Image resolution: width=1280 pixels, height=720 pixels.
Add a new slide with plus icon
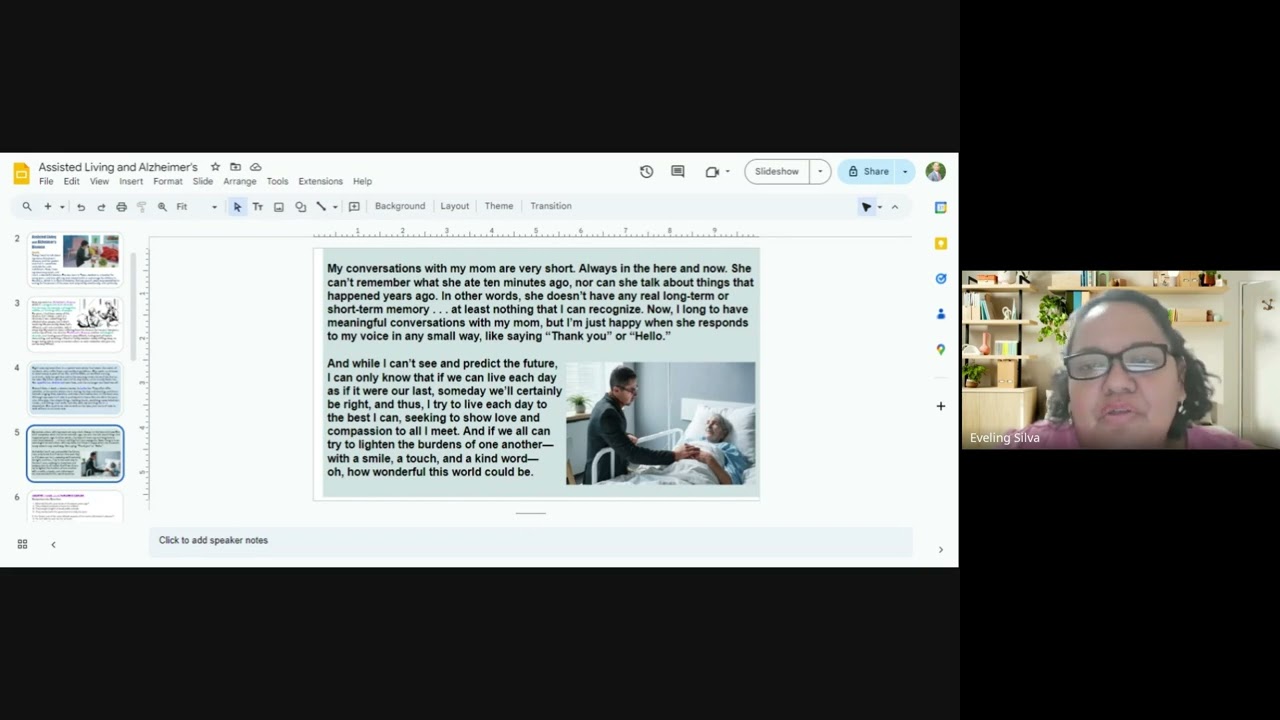(47, 207)
